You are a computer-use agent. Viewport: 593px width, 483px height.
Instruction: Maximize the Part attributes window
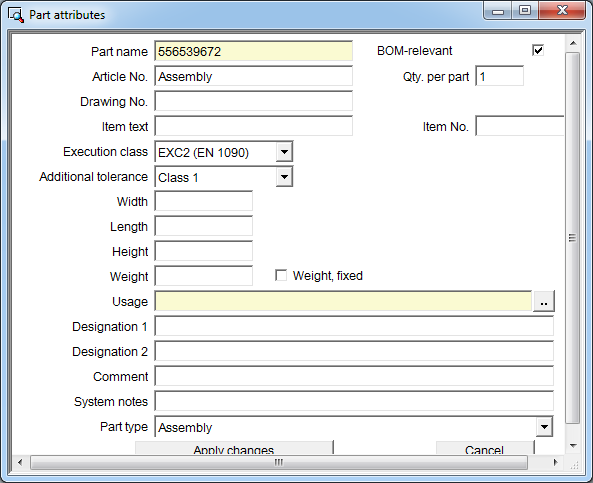tap(525, 11)
